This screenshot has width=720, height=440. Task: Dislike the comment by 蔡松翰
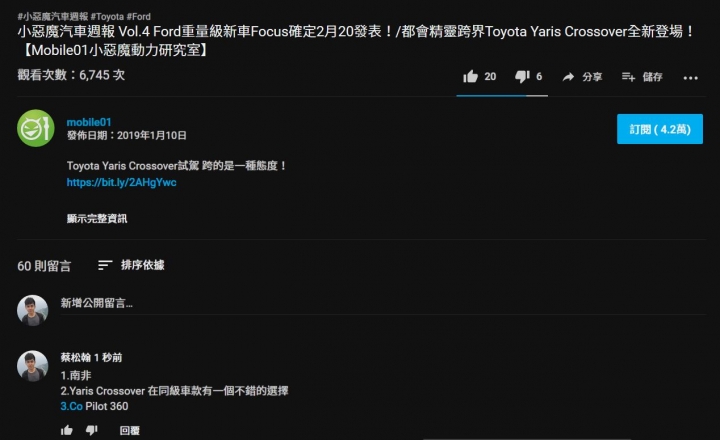[x=91, y=430]
